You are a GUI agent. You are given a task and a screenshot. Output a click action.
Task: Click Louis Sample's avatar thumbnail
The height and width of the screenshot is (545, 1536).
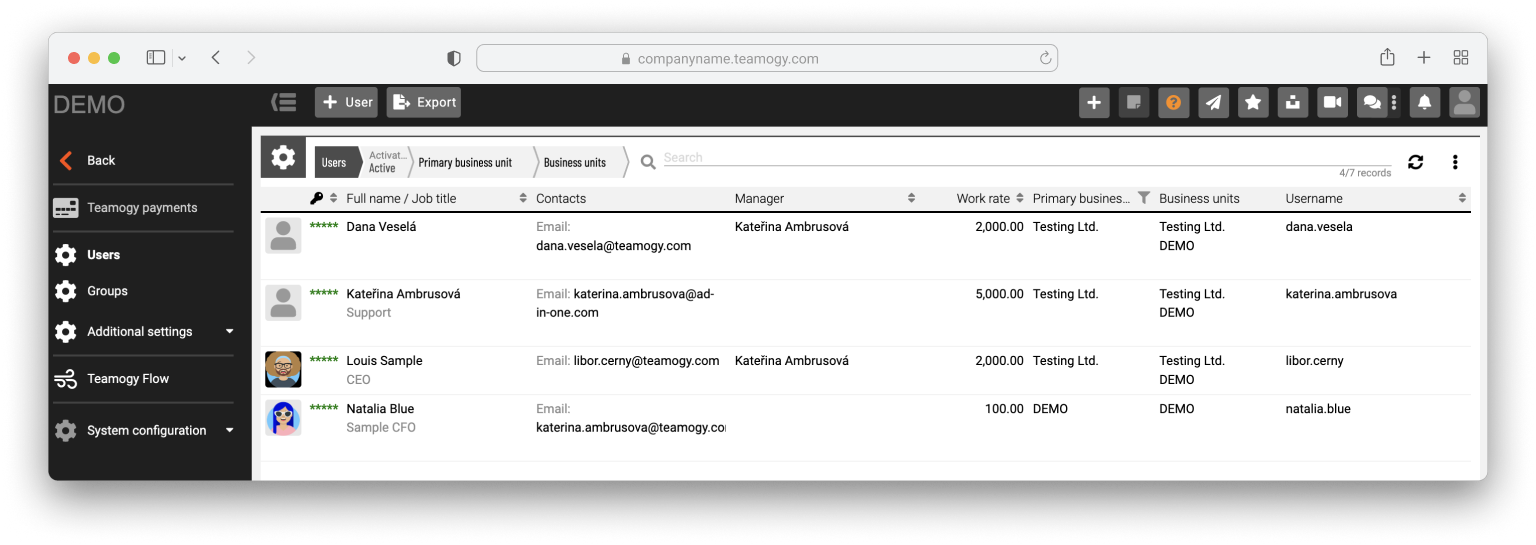(283, 369)
